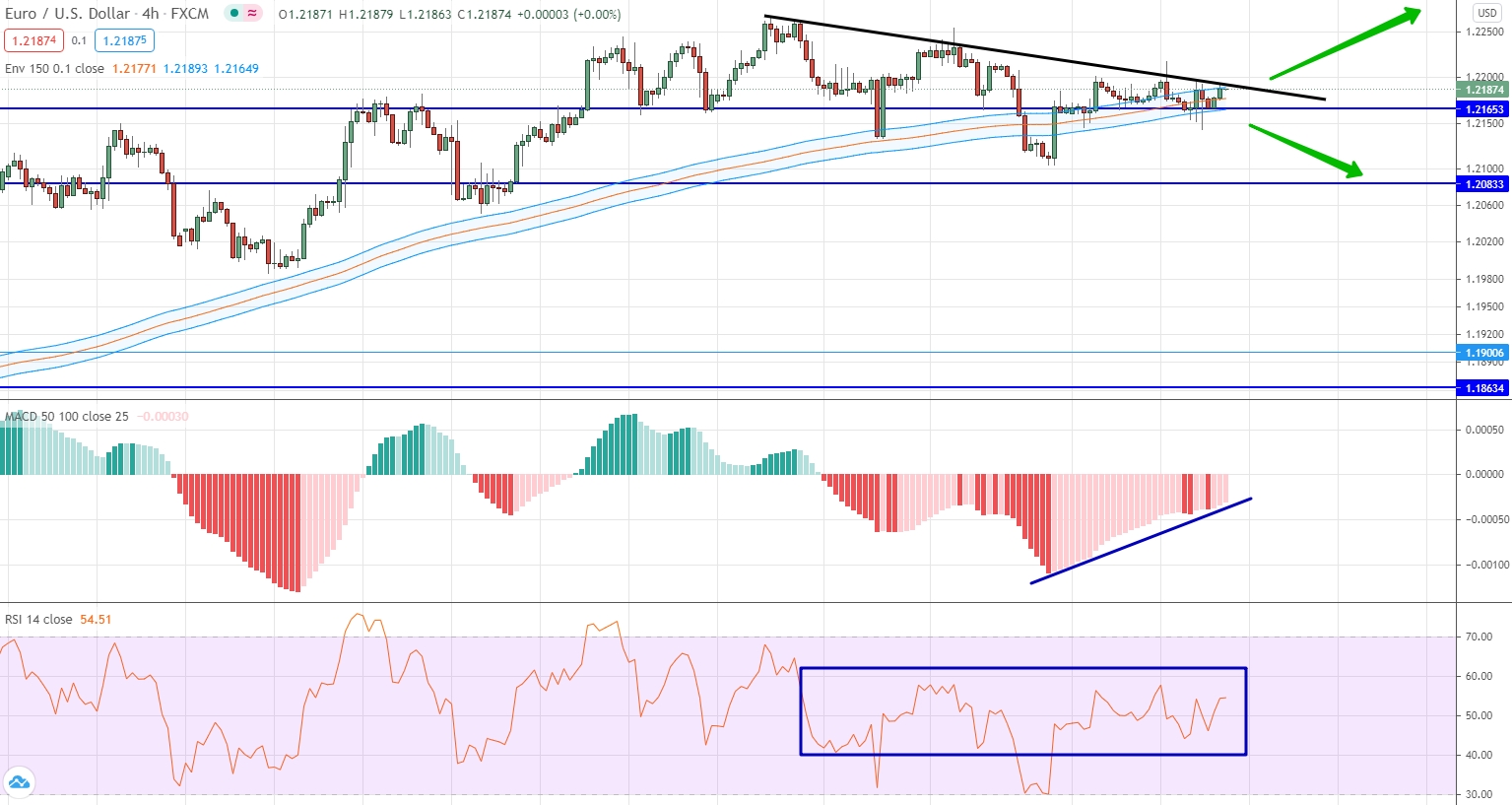
Task: Click the red sell price 1.21874 button
Action: 33,40
